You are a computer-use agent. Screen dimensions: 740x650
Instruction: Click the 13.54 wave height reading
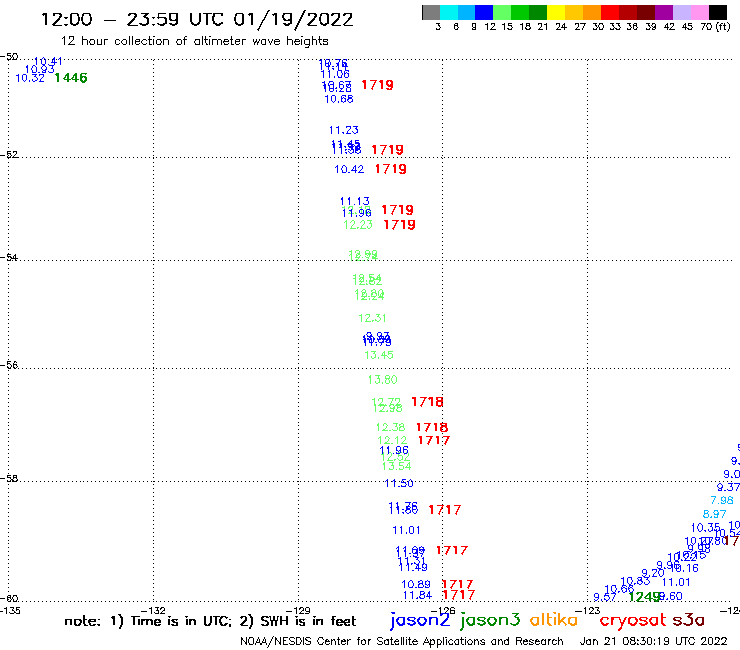pos(396,467)
